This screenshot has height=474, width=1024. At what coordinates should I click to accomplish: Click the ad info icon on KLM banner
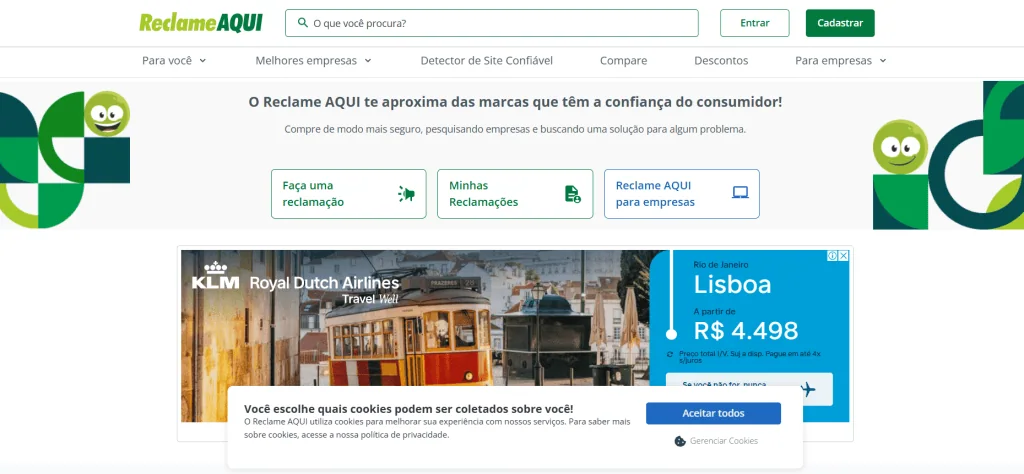[833, 256]
